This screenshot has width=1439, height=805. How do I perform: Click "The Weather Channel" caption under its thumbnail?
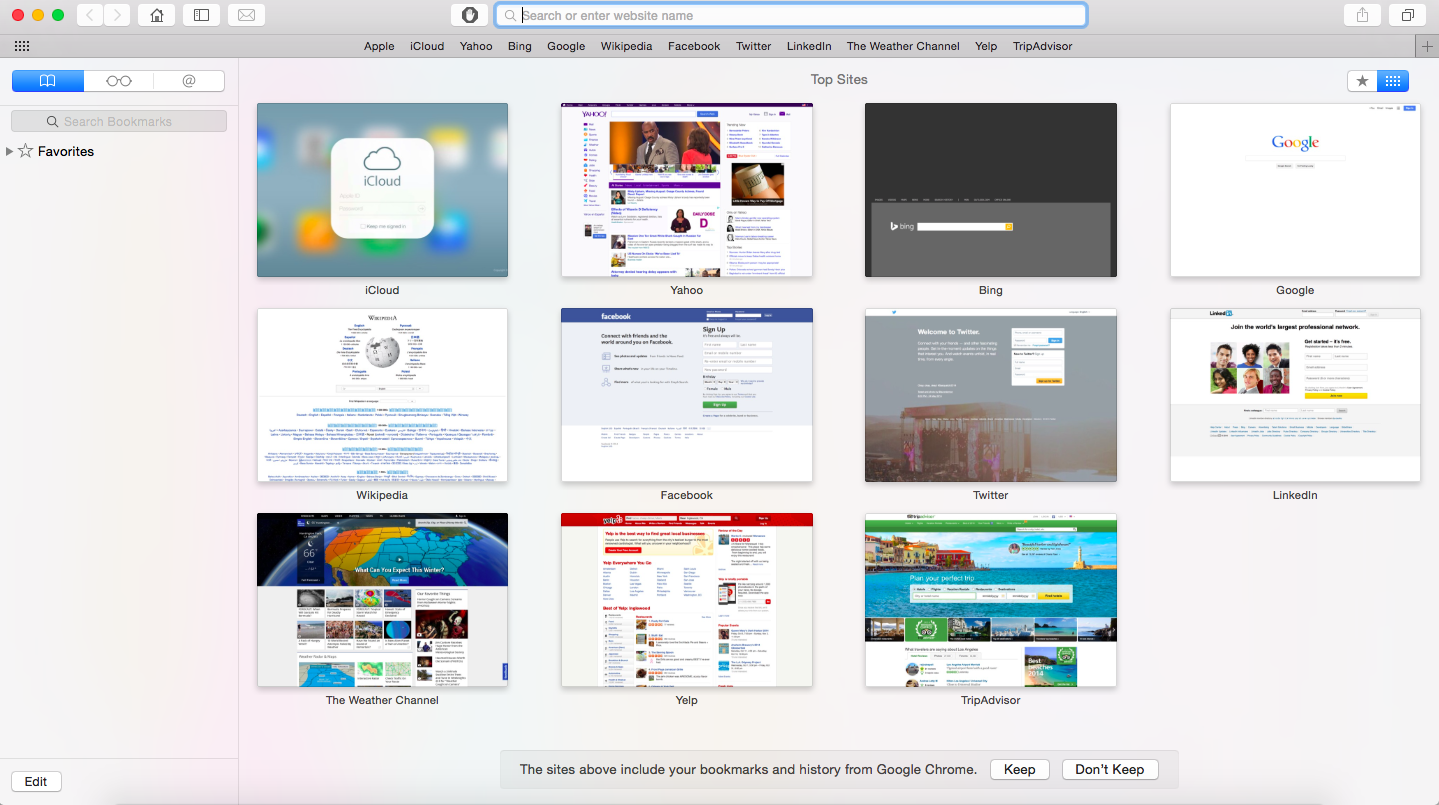coord(382,700)
